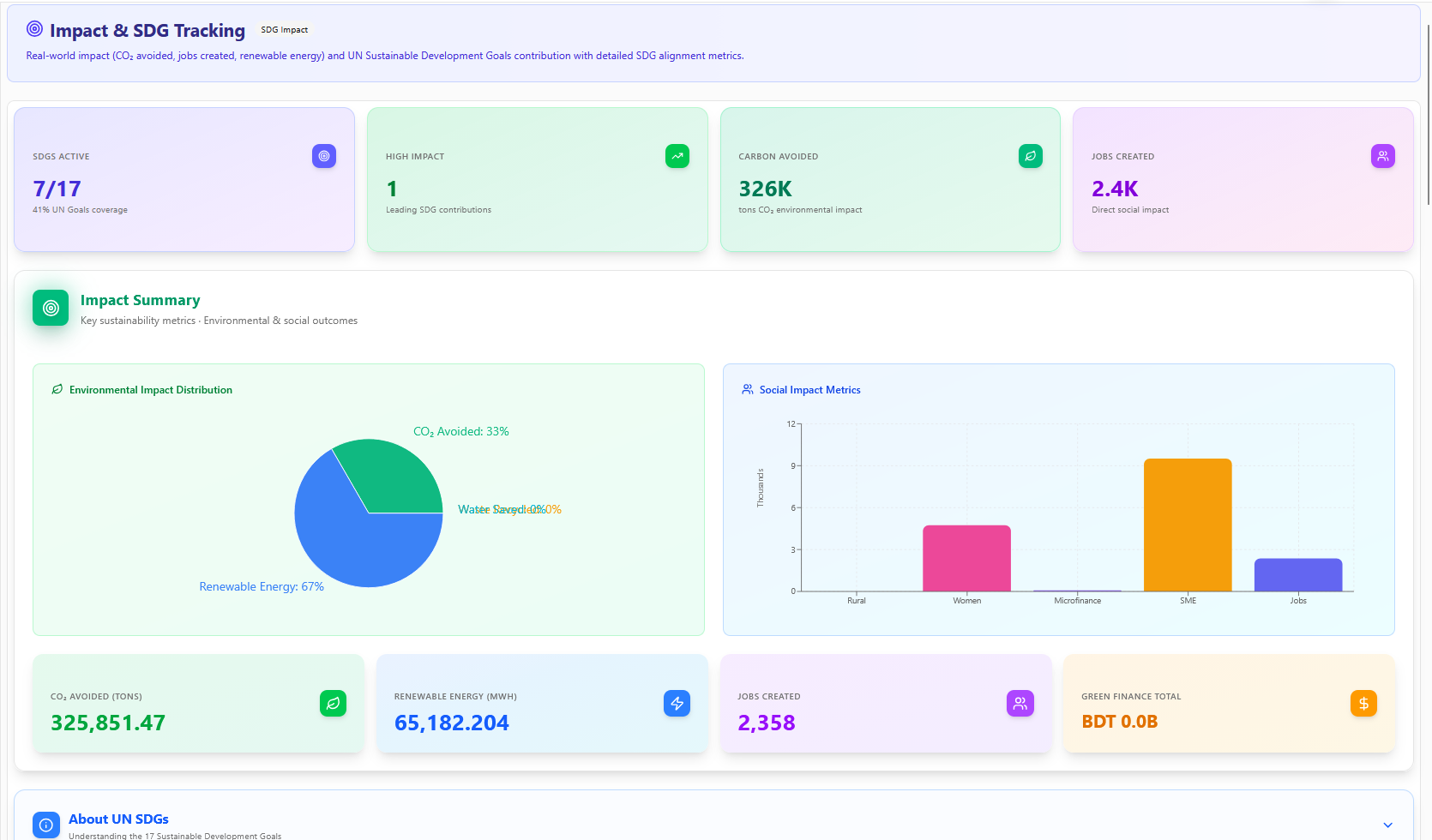Screen dimensions: 1432x840
Task: Click the SDG Impact badge
Action: pyautogui.click(x=284, y=30)
